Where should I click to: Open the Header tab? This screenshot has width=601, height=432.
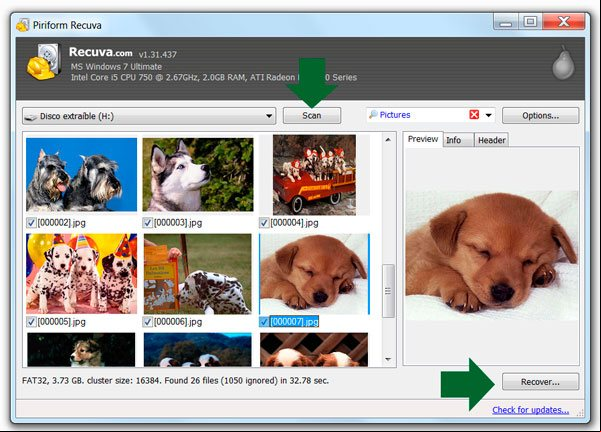pos(491,140)
